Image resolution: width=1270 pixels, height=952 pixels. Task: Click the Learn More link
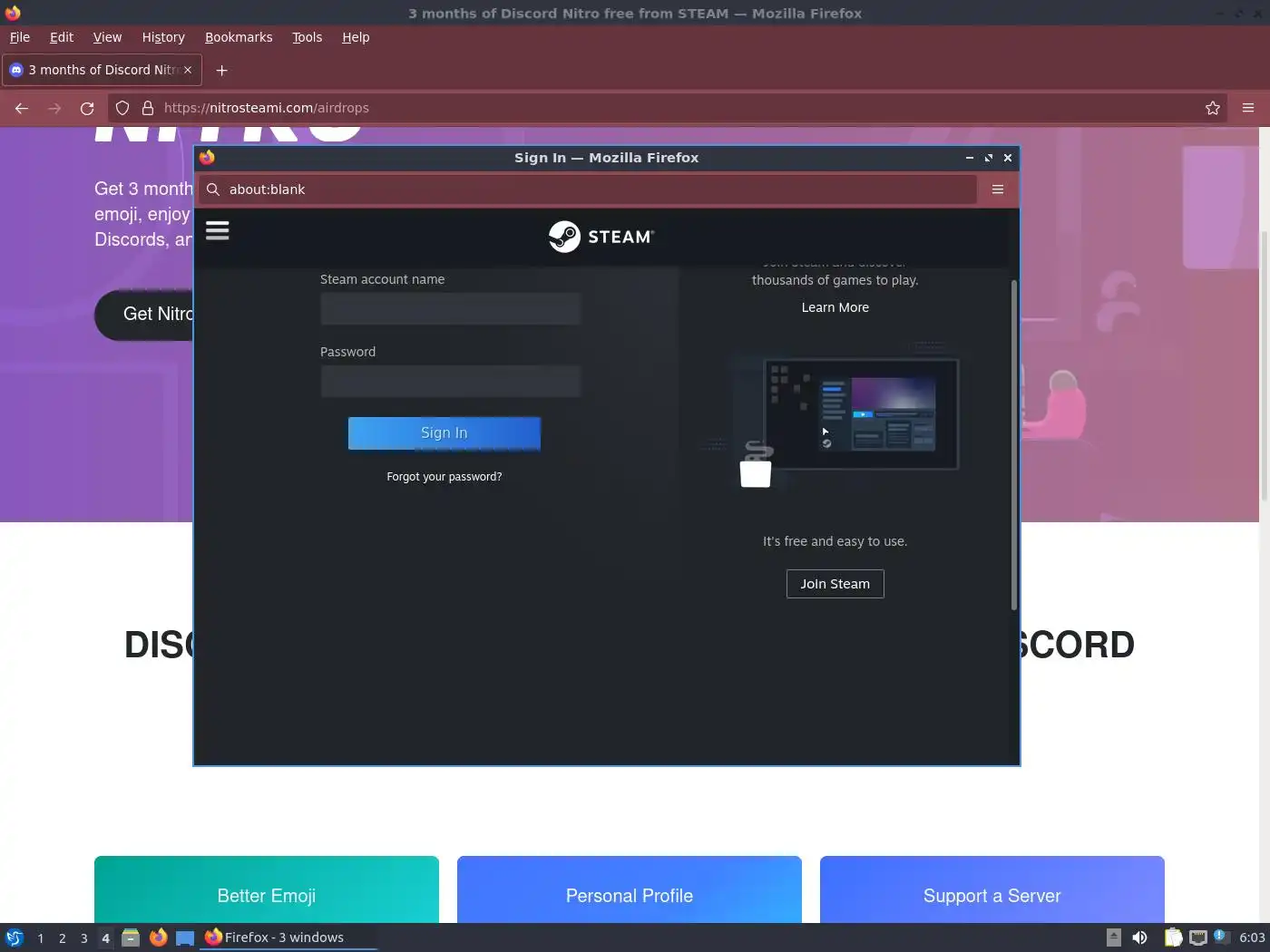(835, 307)
